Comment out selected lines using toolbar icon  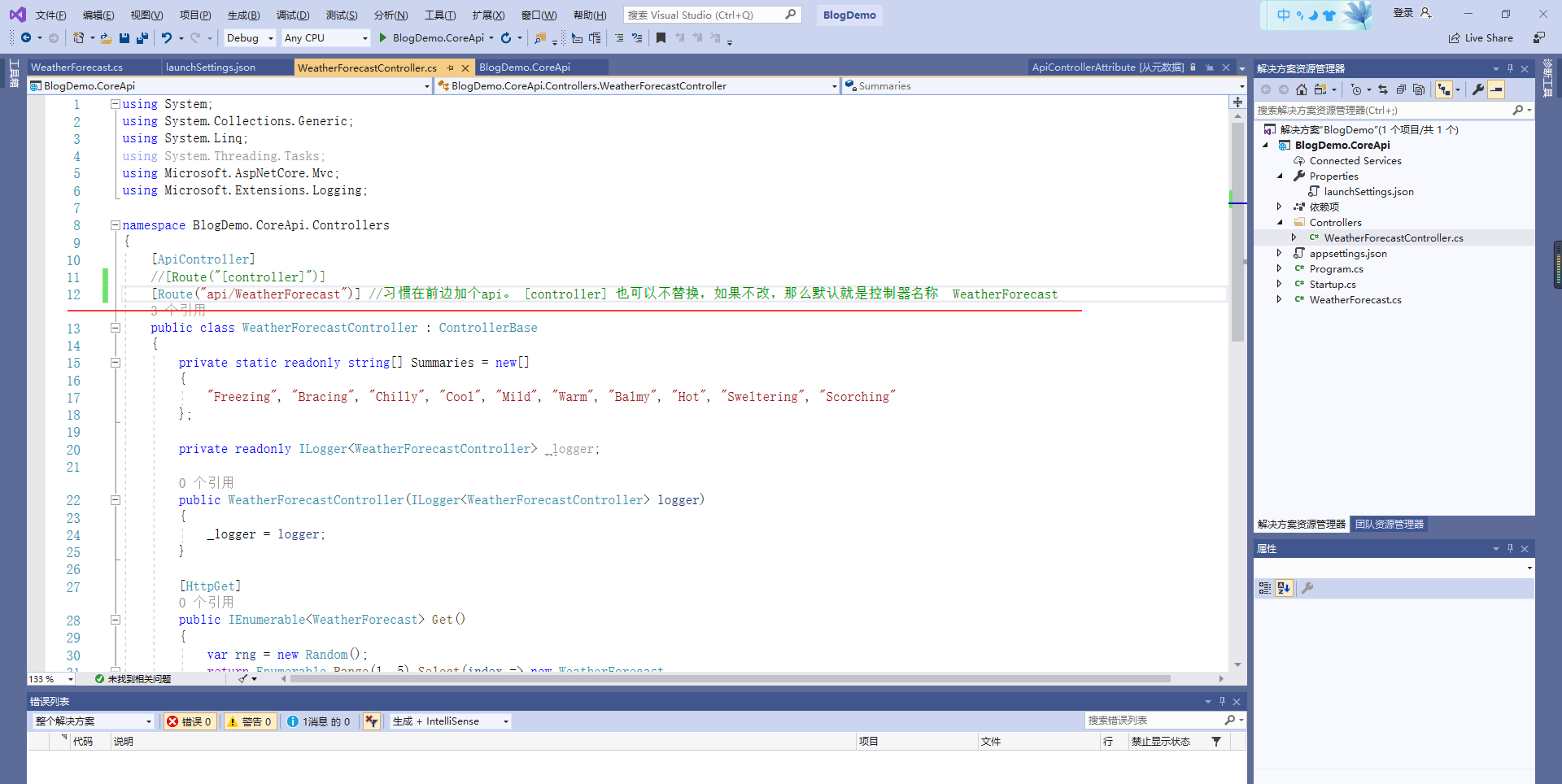point(619,38)
